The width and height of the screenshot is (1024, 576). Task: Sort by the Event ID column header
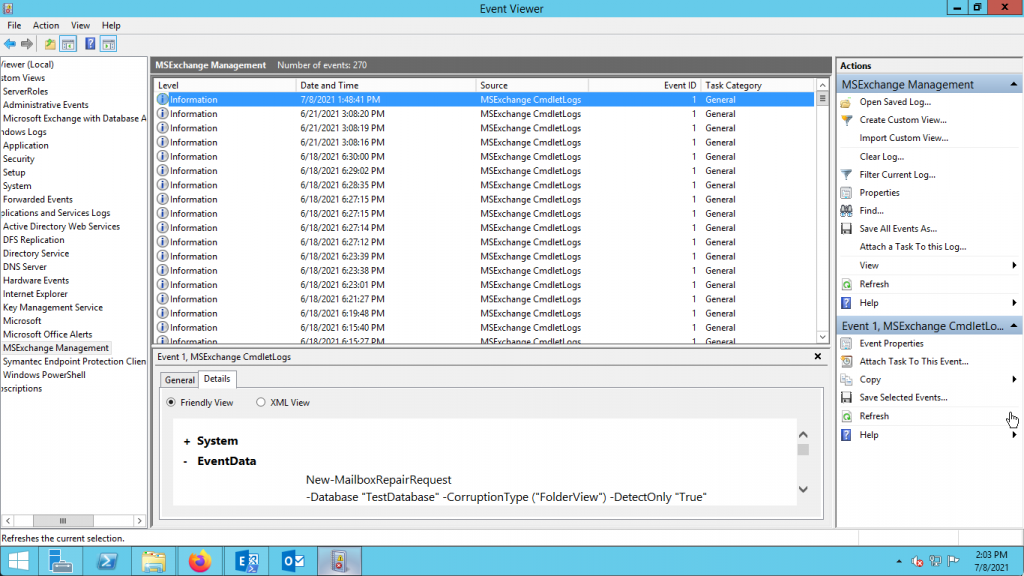pyautogui.click(x=644, y=86)
